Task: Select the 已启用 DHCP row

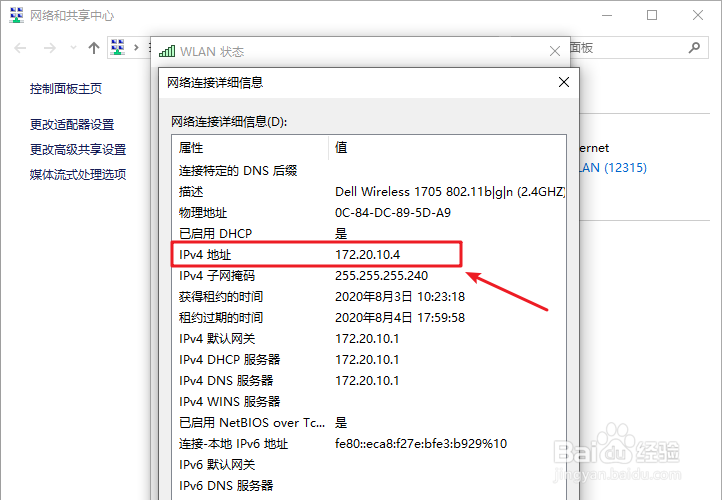Action: pyautogui.click(x=368, y=233)
